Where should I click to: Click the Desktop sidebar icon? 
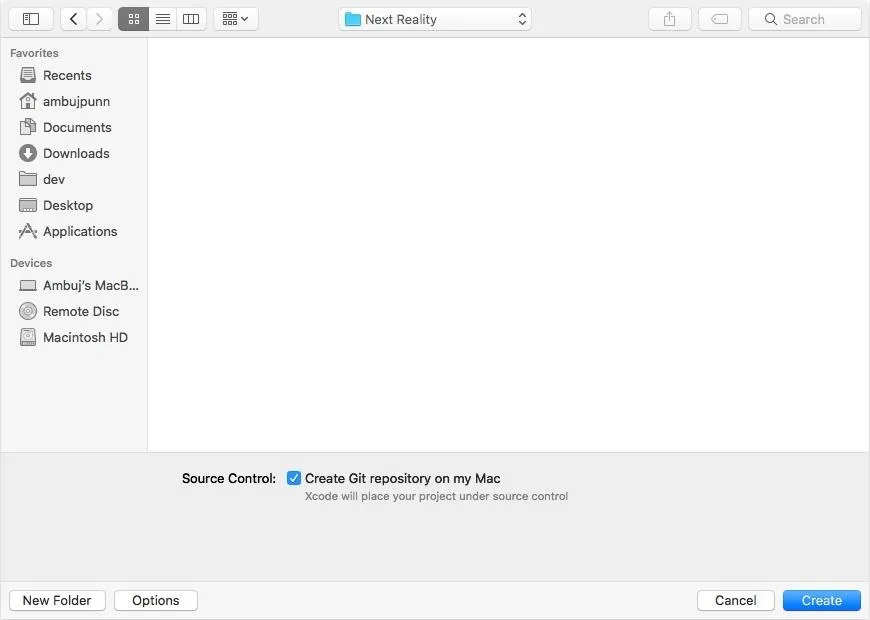pos(28,205)
